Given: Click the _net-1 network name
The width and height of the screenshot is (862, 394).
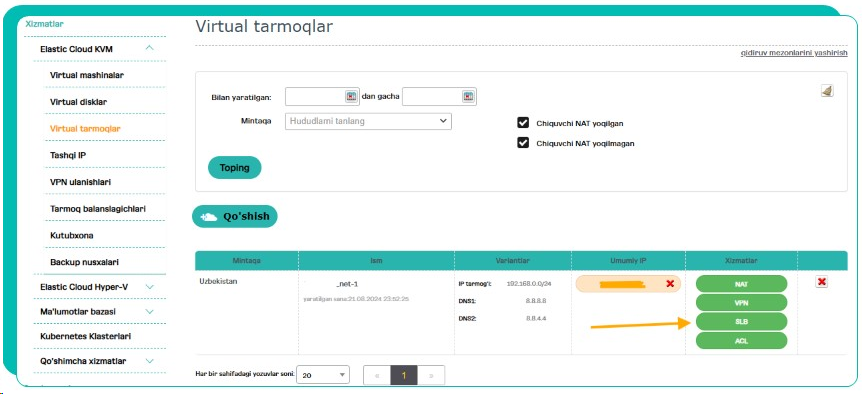Looking at the screenshot, I should [347, 284].
